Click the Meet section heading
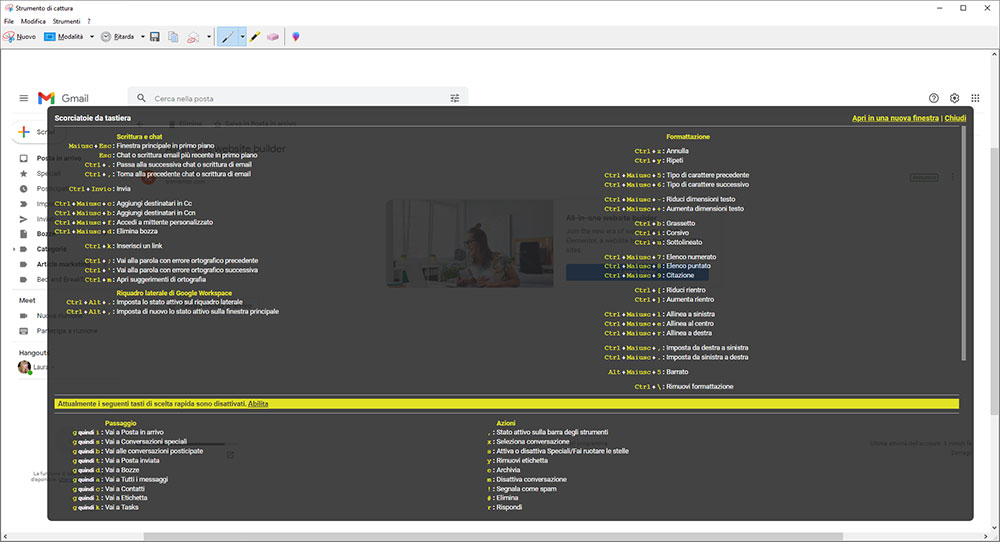The image size is (1000, 542). [x=27, y=300]
